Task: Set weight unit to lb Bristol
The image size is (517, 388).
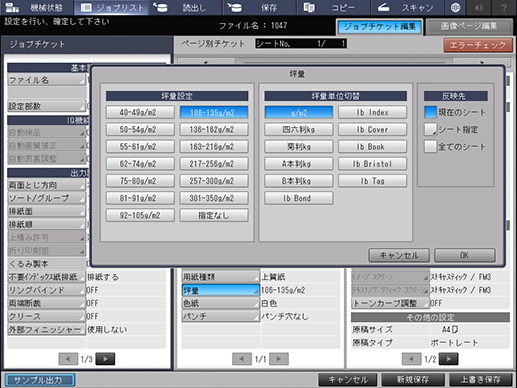Action: pos(373,164)
